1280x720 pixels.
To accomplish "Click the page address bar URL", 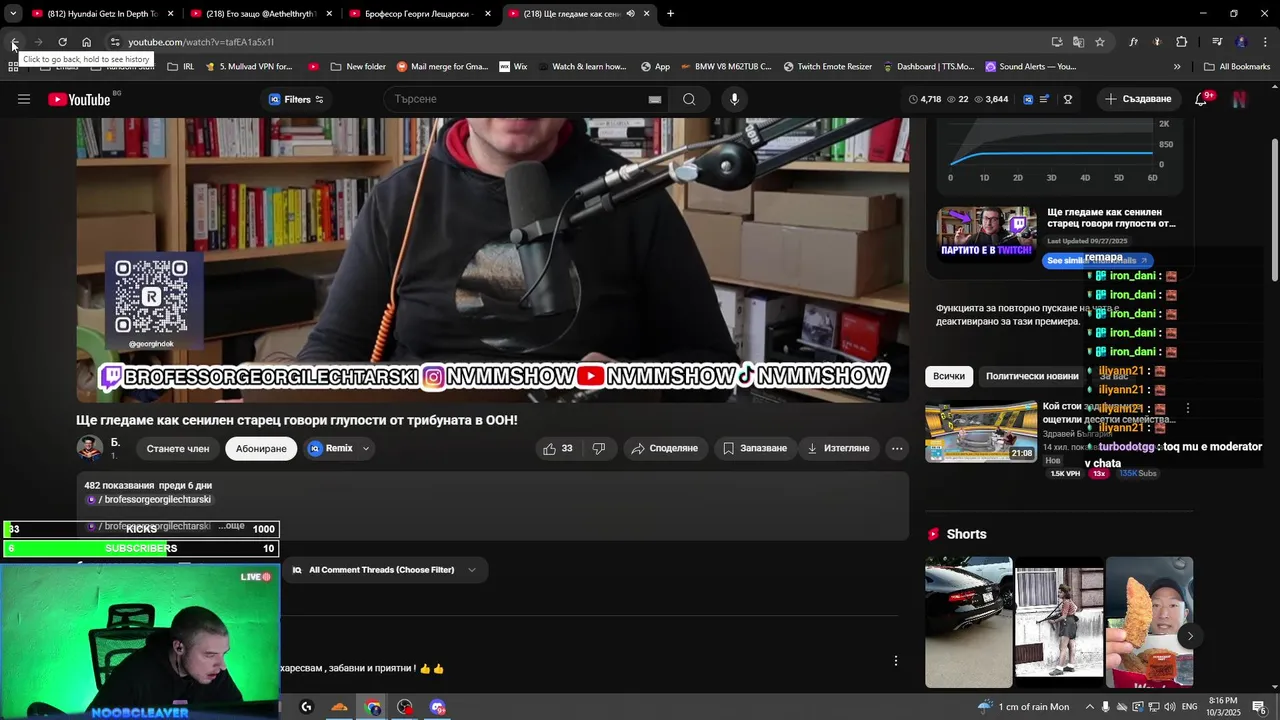I will pyautogui.click(x=201, y=42).
